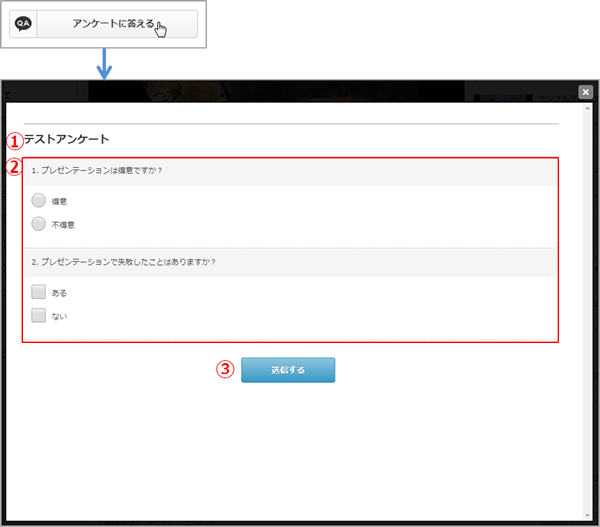The width and height of the screenshot is (600, 527).
Task: Select the 不得意 radio option
Action: 38,224
